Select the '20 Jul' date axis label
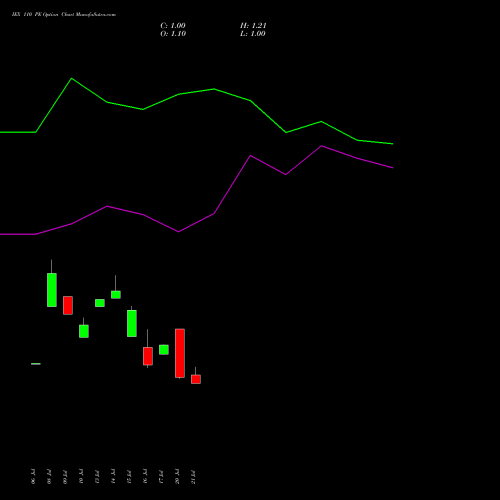 tap(177, 477)
